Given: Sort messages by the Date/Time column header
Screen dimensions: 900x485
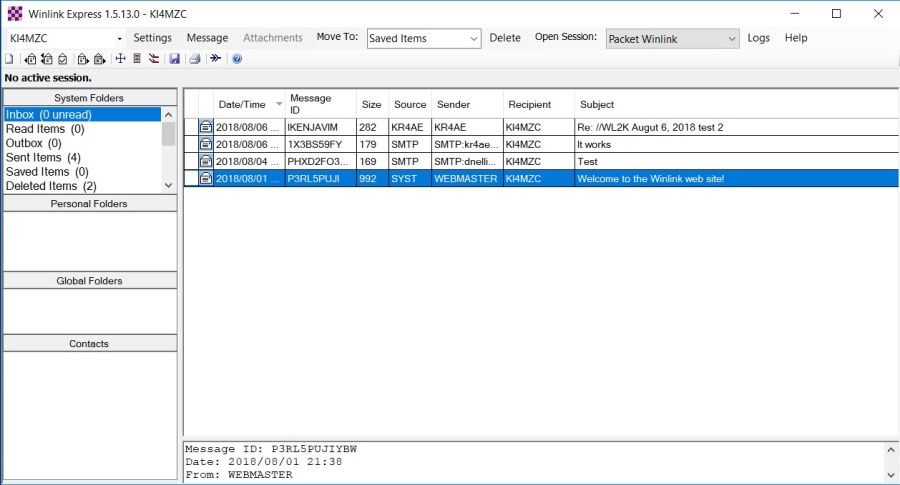Looking at the screenshot, I should click(242, 104).
